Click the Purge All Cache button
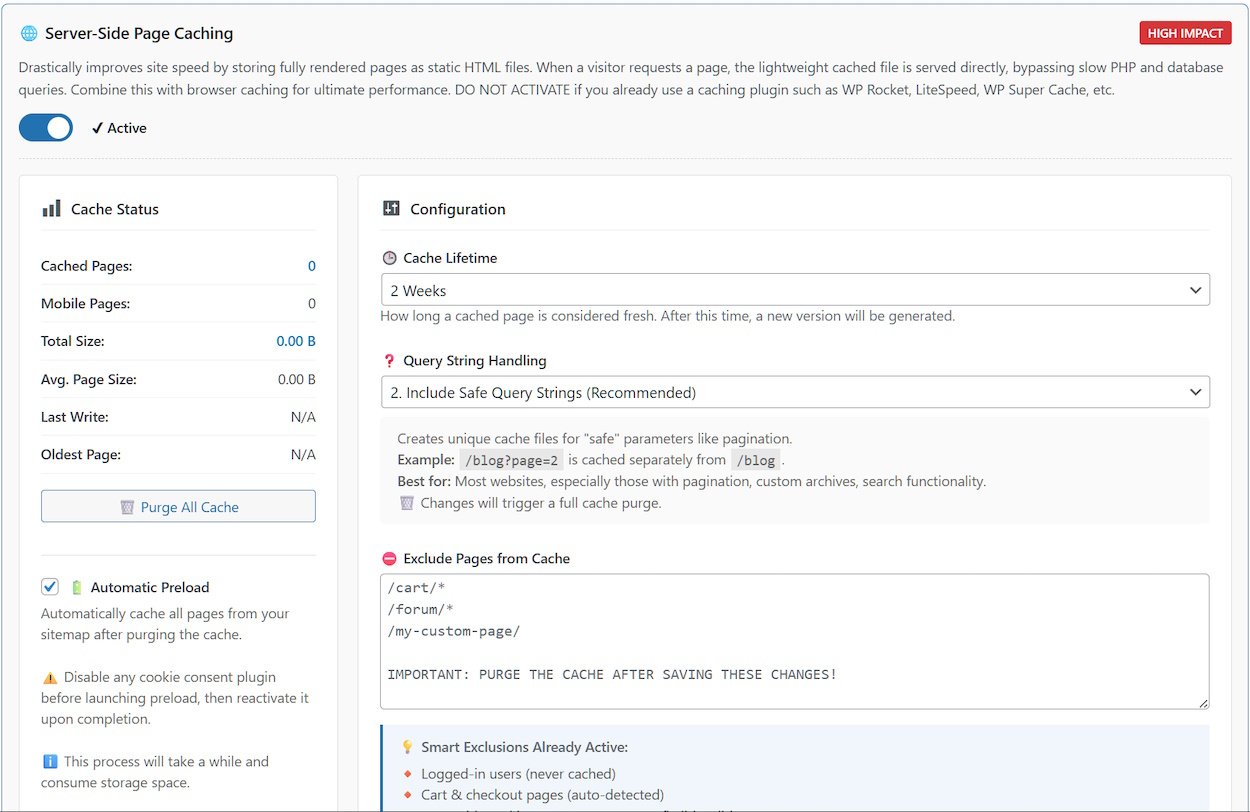The image size is (1250, 812). tap(178, 507)
